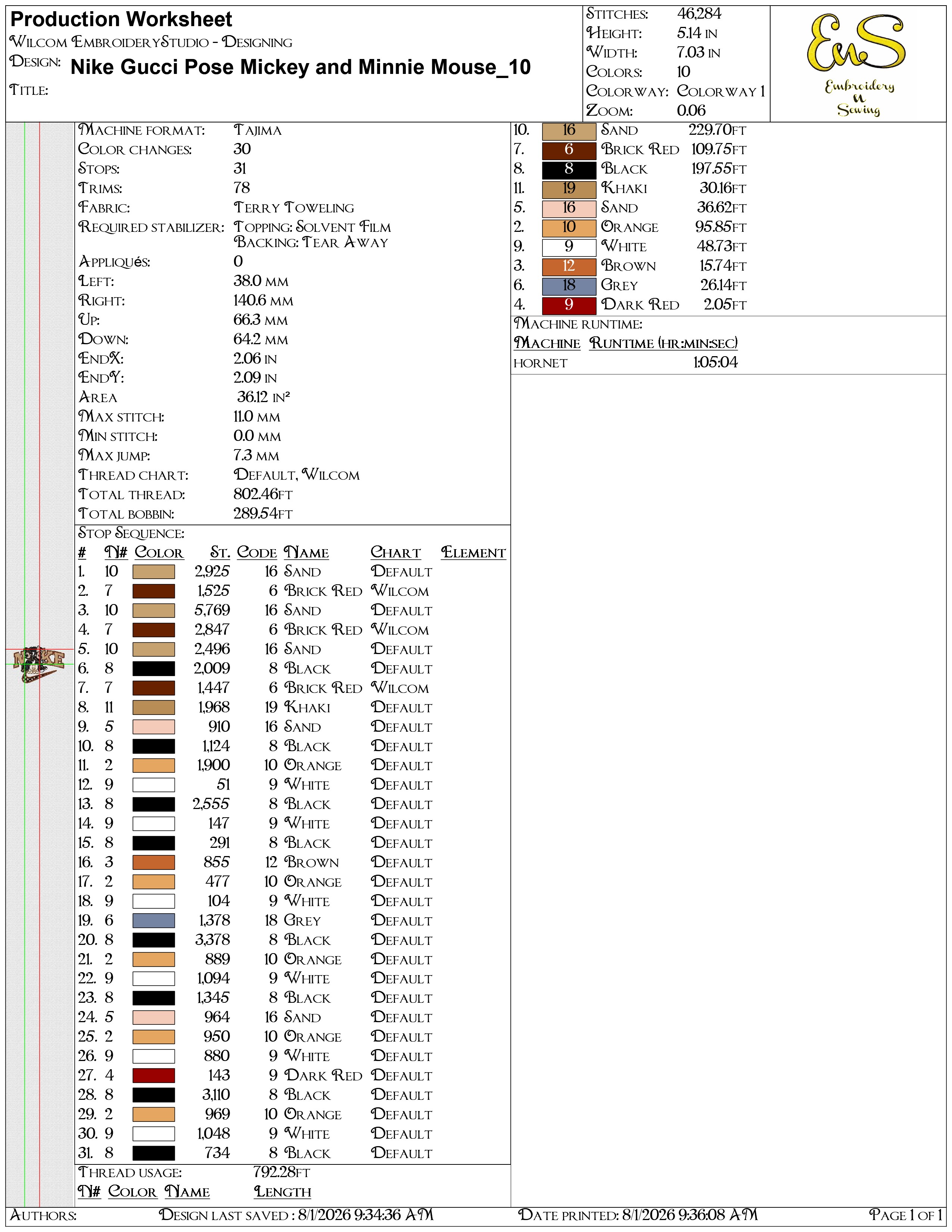Click "Backing: Tear Away" stabilizer text

[311, 243]
